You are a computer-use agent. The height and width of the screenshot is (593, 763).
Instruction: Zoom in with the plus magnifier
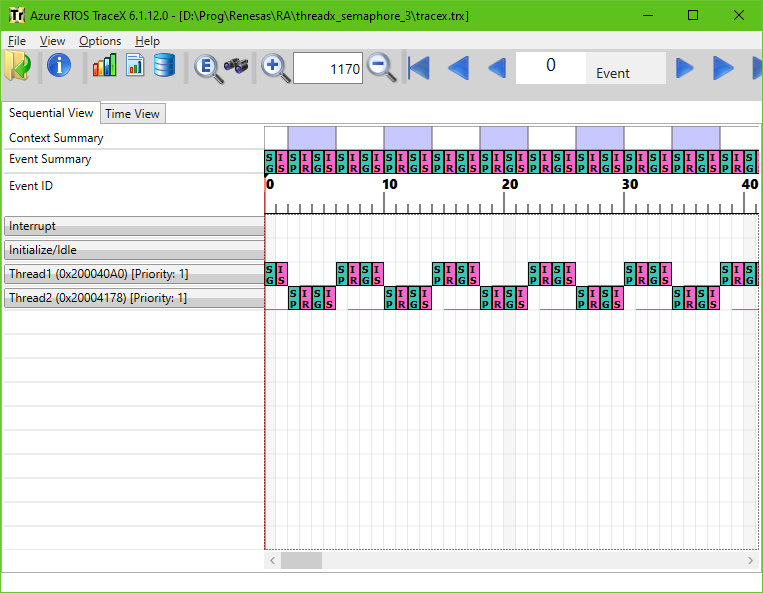point(276,69)
